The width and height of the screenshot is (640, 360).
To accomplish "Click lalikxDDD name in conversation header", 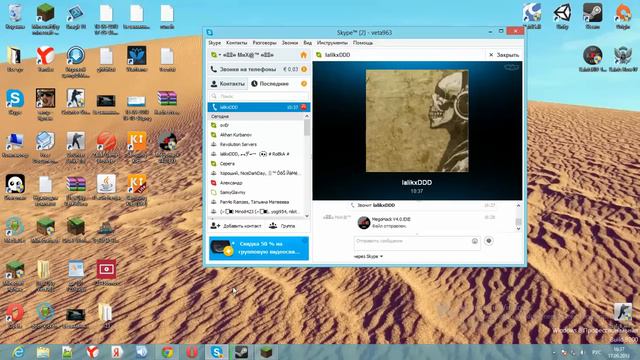I will click(x=338, y=55).
